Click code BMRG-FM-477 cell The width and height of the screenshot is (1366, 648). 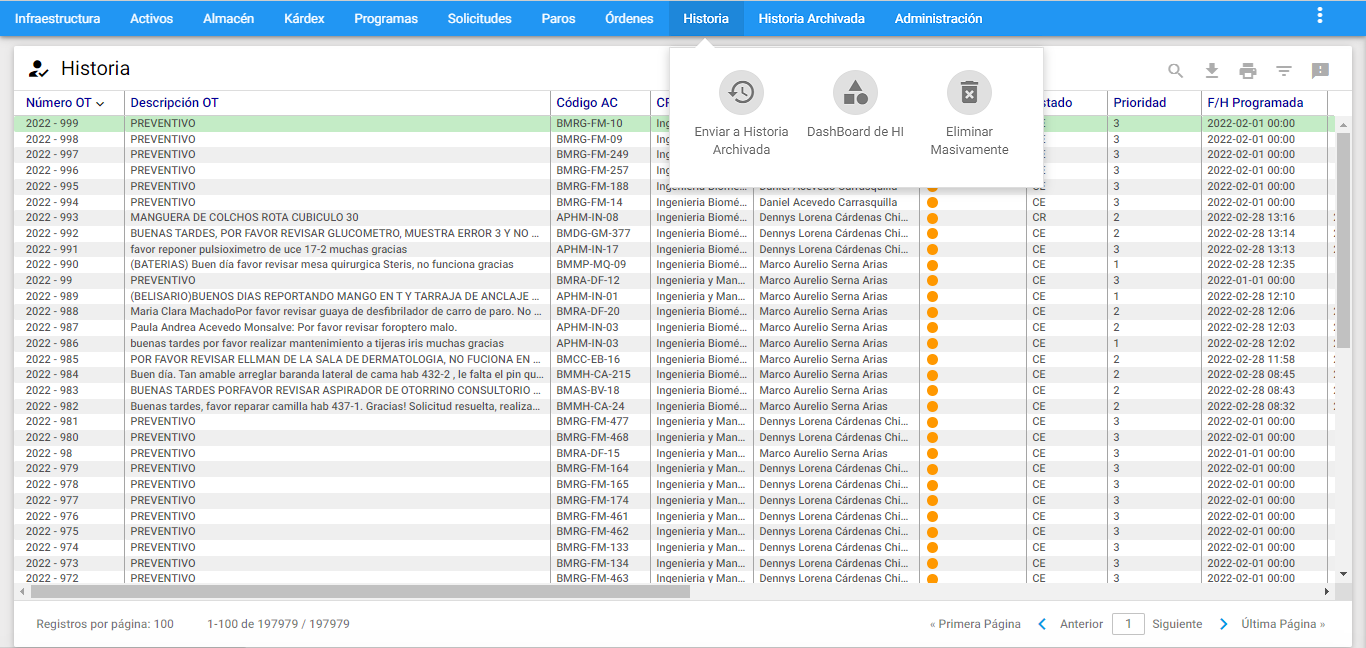(x=593, y=422)
